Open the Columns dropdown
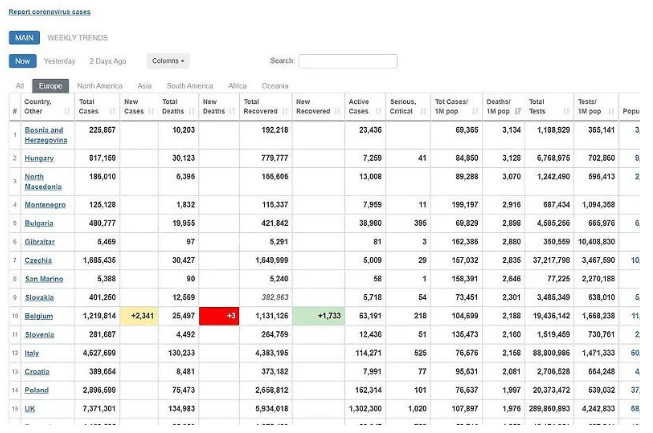Viewport: 653px width, 433px height. point(167,61)
